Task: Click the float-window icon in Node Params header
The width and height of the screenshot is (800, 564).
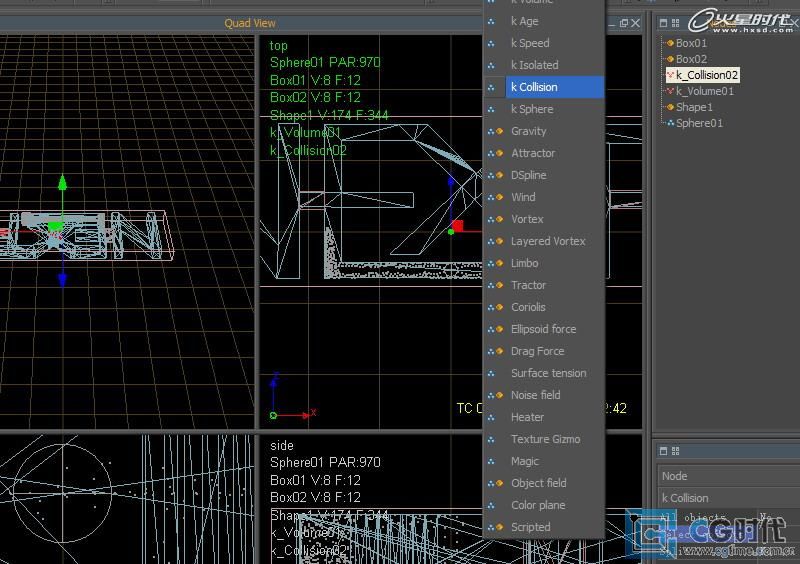Action: point(663,451)
